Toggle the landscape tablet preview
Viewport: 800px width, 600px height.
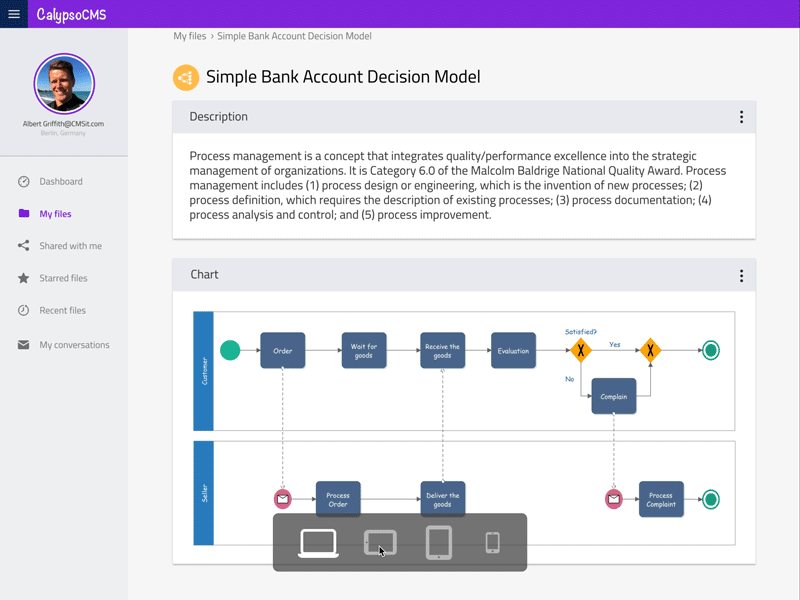(380, 543)
